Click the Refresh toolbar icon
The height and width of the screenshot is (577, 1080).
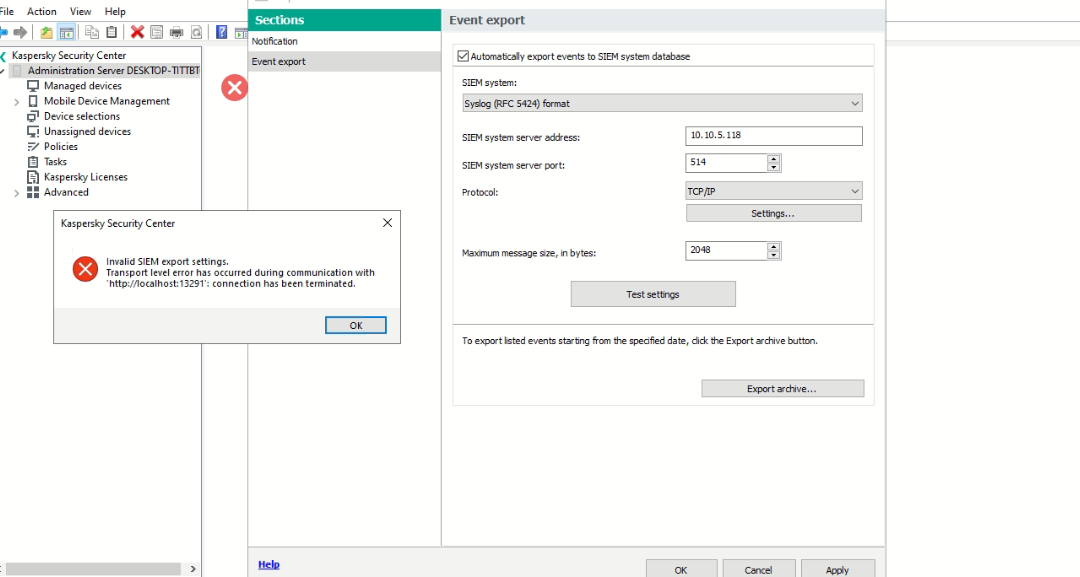pos(196,32)
